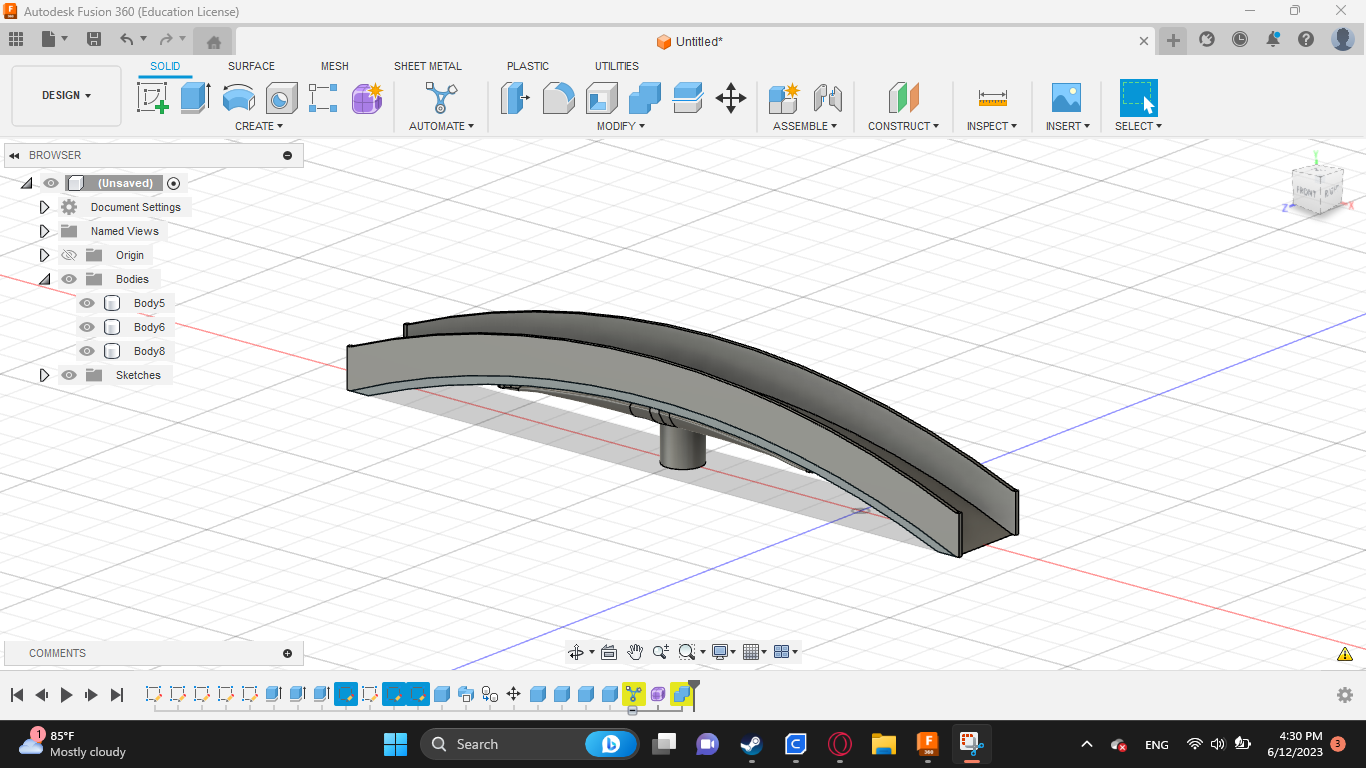Select the Create Sketch tool
The image size is (1366, 768).
point(153,98)
